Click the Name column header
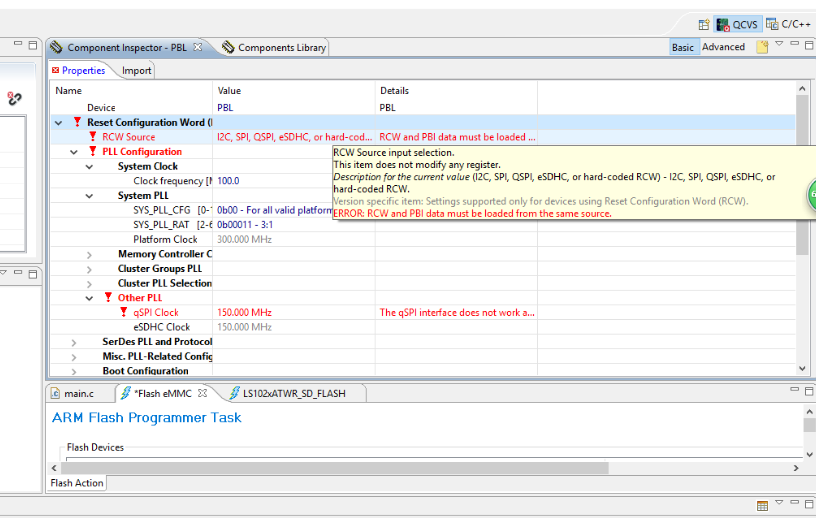 [69, 91]
